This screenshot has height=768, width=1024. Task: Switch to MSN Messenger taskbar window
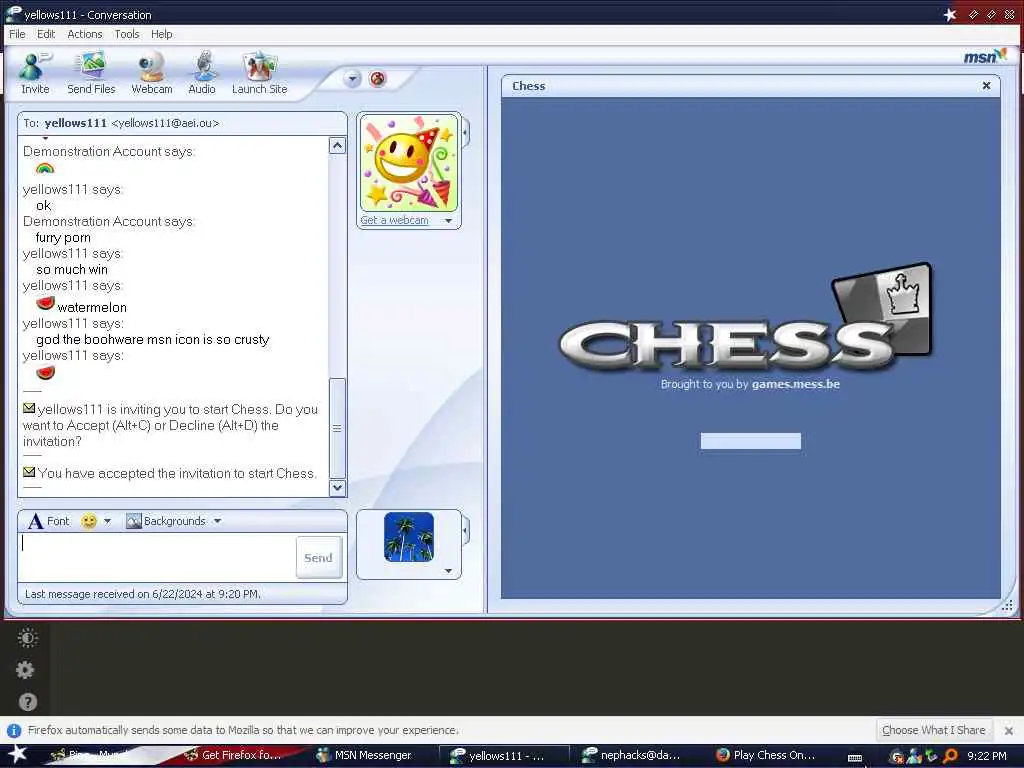pos(372,755)
